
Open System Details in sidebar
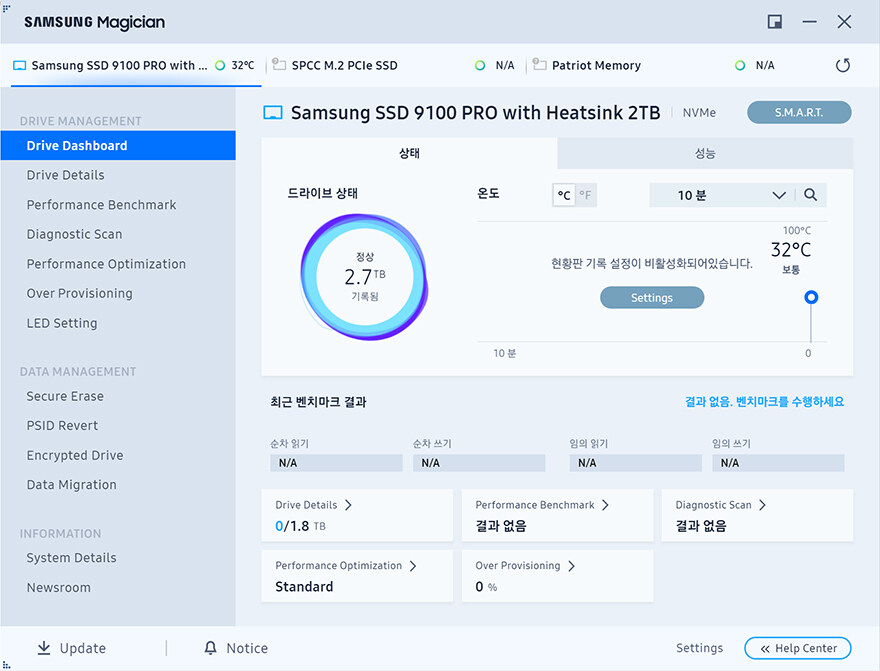[118, 558]
